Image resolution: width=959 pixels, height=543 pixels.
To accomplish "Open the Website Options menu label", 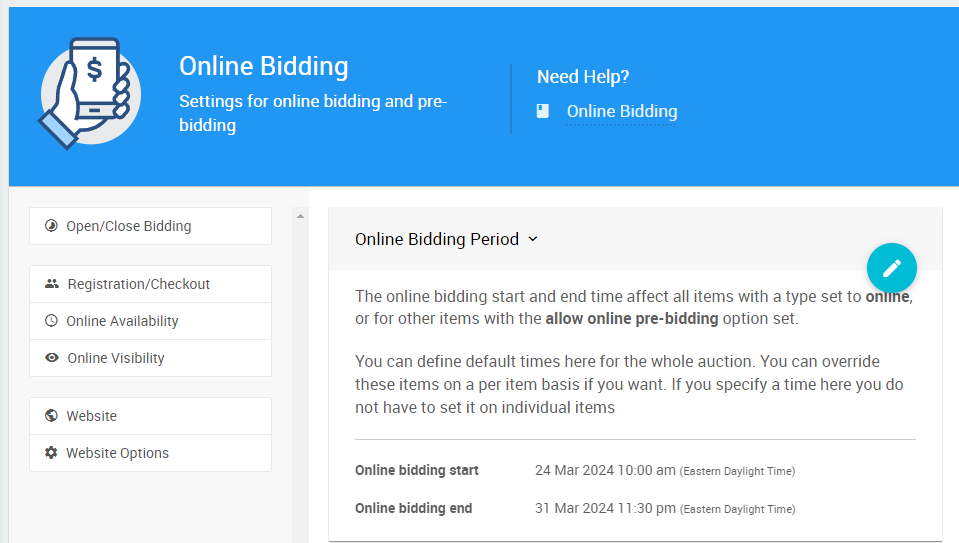I will coord(117,453).
